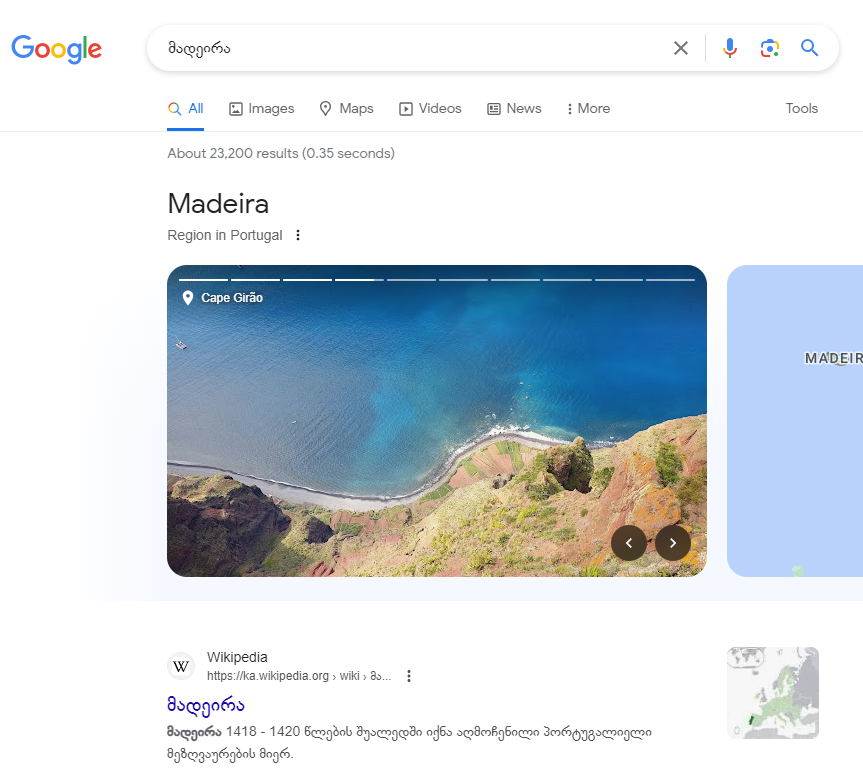This screenshot has height=780, width=863.
Task: Clear the search box with X
Action: pos(681,48)
